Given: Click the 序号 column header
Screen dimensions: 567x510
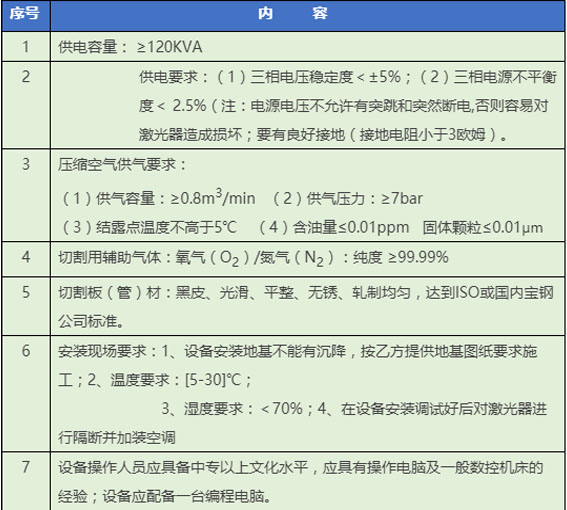Looking at the screenshot, I should pos(25,14).
